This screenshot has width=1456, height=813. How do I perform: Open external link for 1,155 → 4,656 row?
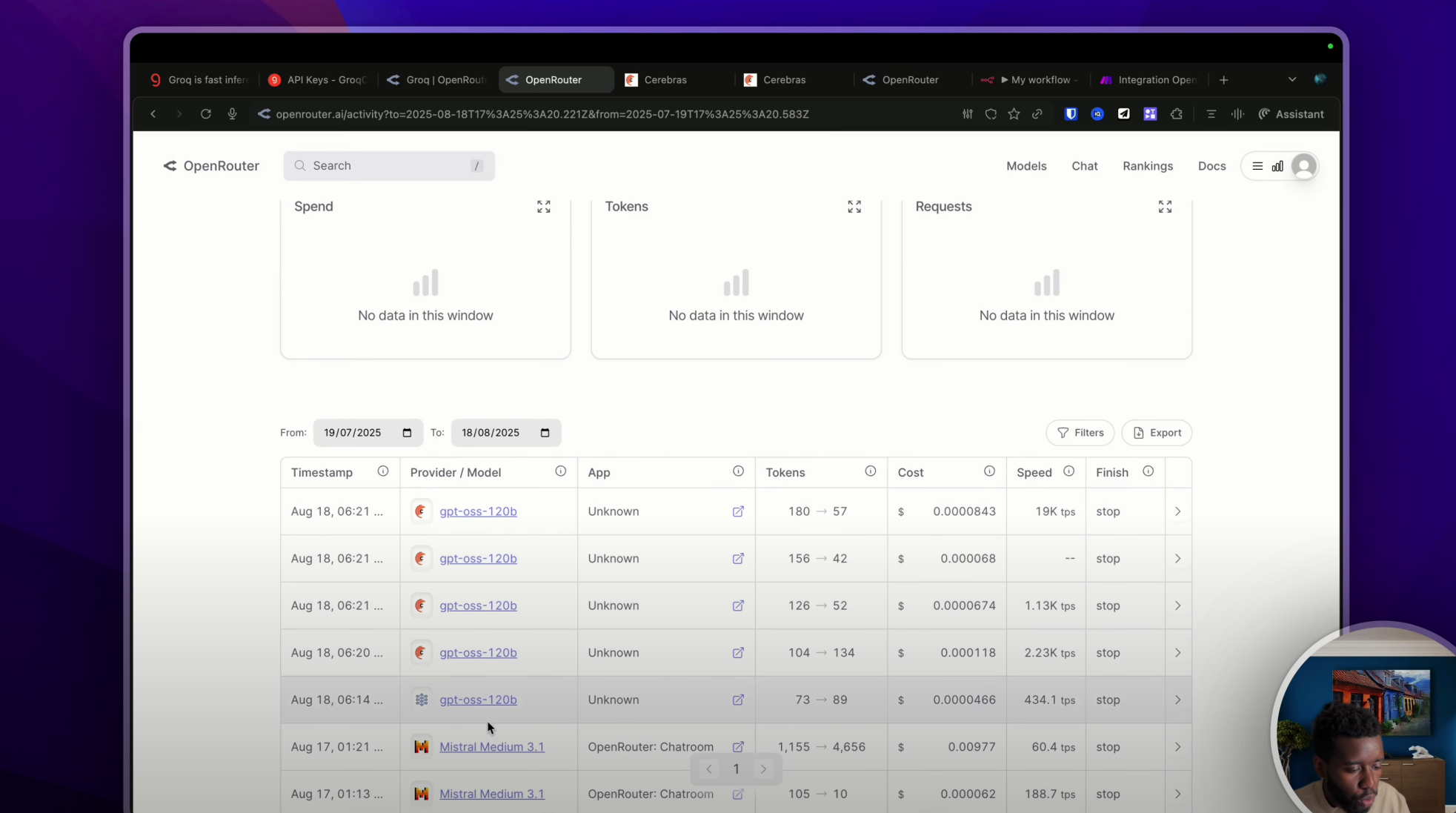(738, 747)
